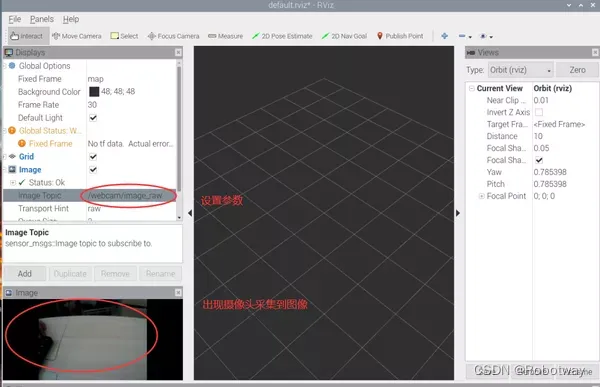The width and height of the screenshot is (600, 387).
Task: Activate the Move Camera tool
Action: point(77,36)
